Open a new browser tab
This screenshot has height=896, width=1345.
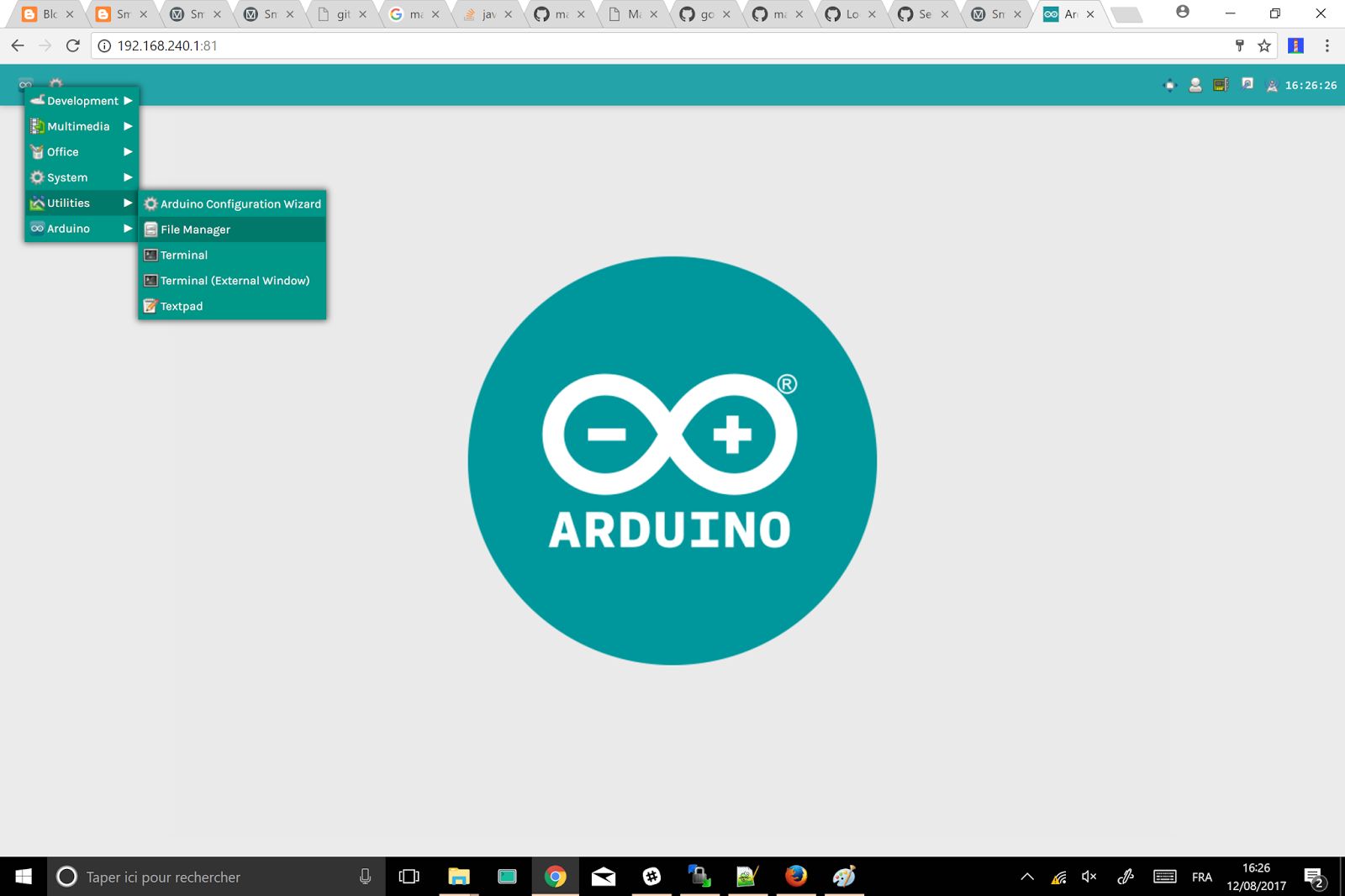click(1126, 15)
